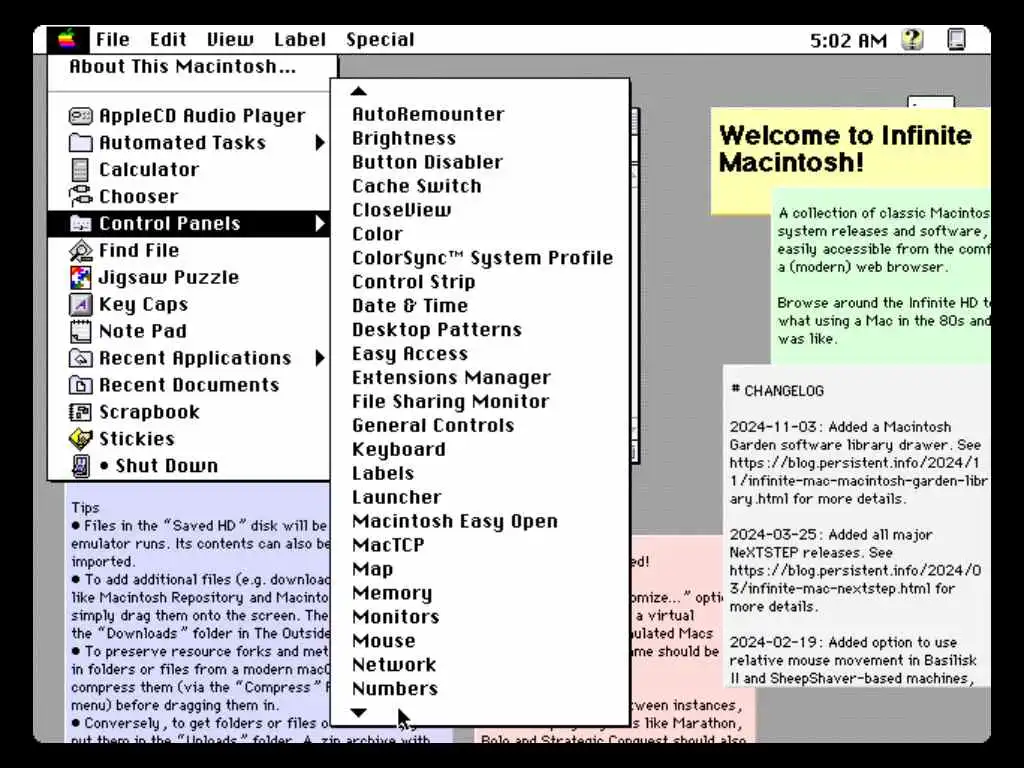
Task: Open the Special menu
Action: (x=380, y=40)
